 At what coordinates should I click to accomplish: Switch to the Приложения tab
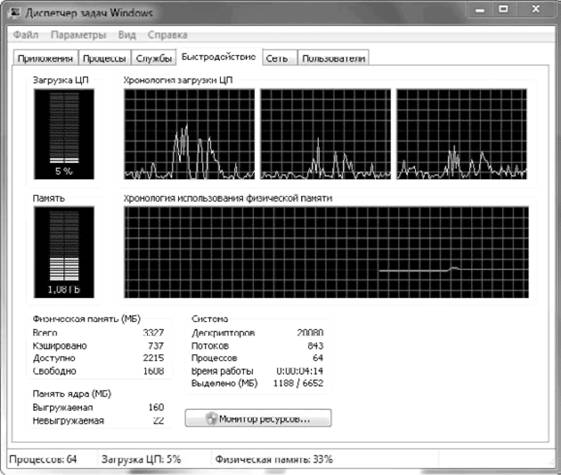[45, 58]
